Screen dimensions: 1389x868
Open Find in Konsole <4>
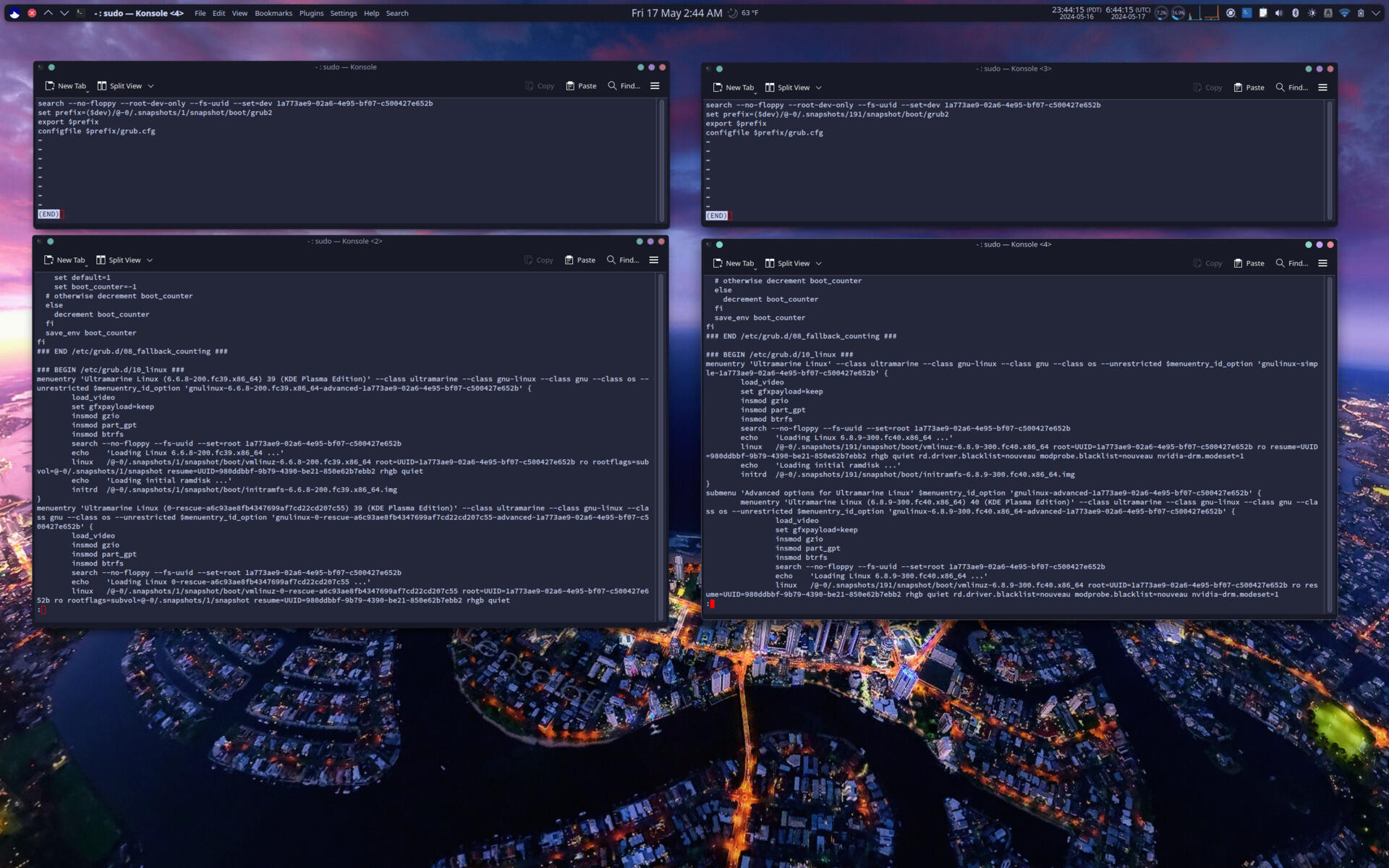[x=1292, y=263]
